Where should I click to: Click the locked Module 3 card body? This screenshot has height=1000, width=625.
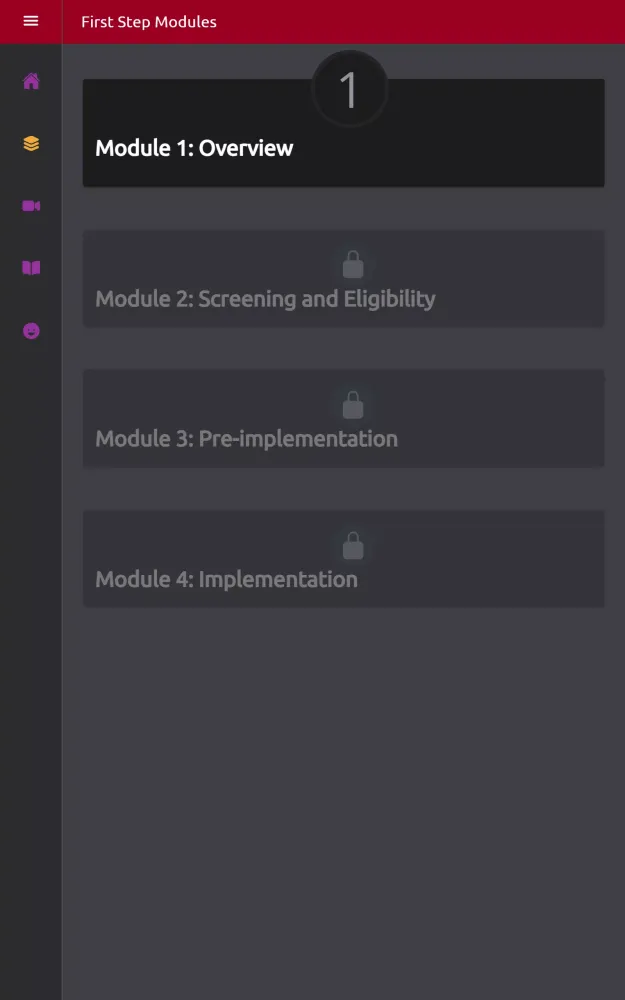[x=343, y=418]
